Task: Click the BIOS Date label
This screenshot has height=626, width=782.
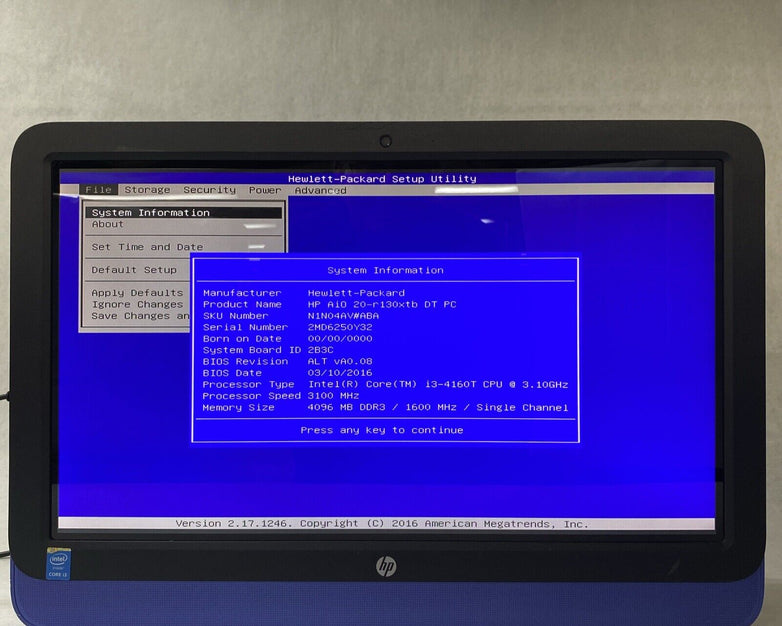Action: pyautogui.click(x=232, y=373)
